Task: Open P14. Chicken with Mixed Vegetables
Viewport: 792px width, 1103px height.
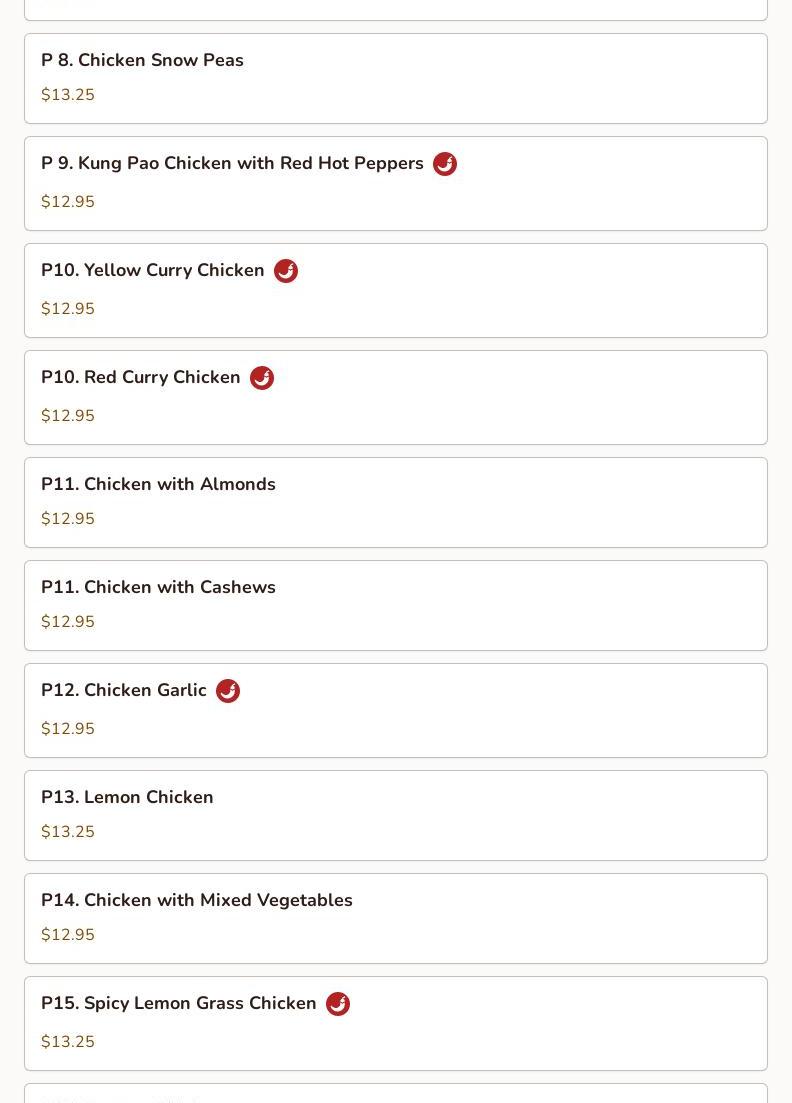Action: coord(396,919)
